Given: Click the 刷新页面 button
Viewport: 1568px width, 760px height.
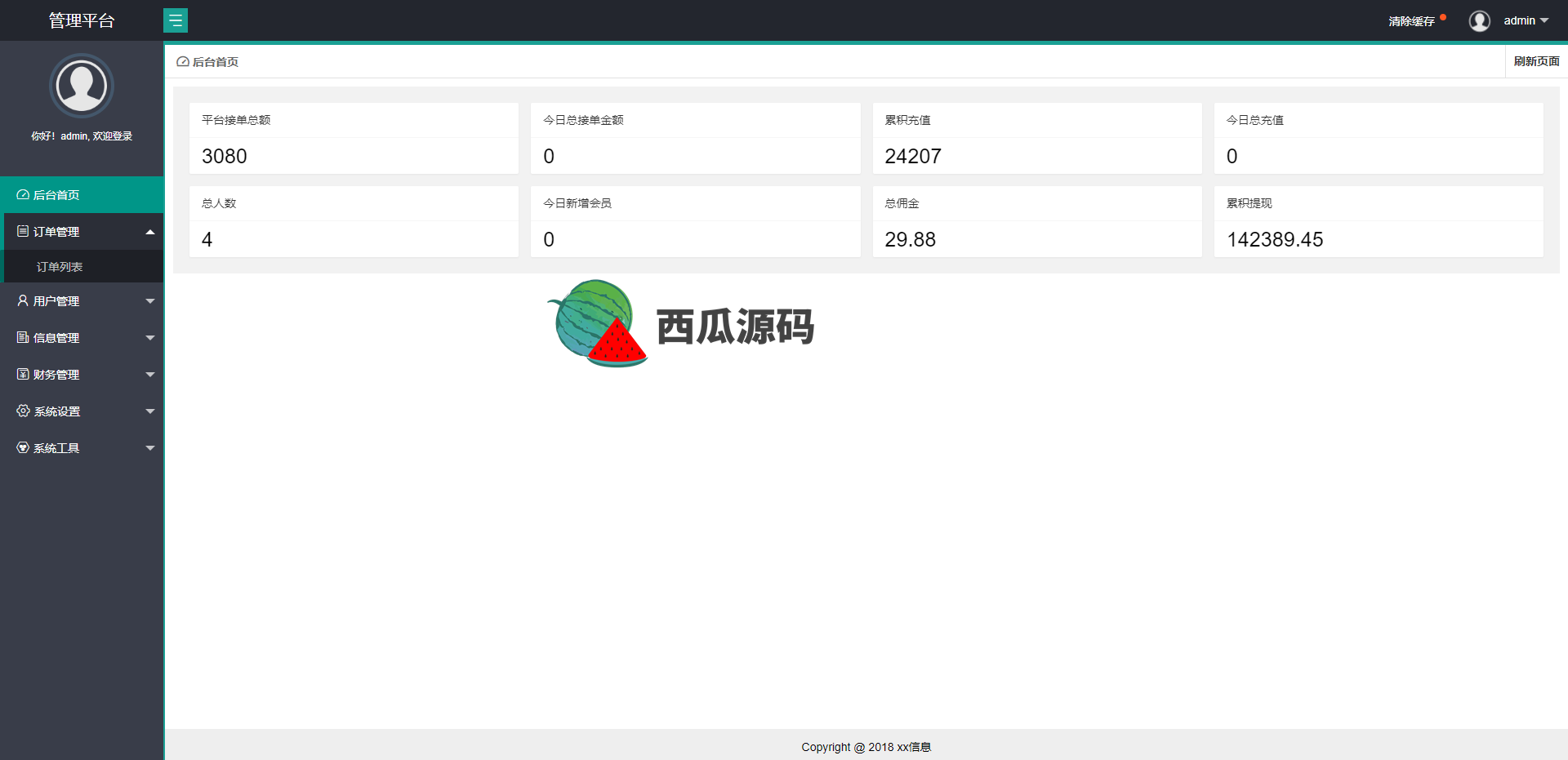Looking at the screenshot, I should pos(1536,61).
